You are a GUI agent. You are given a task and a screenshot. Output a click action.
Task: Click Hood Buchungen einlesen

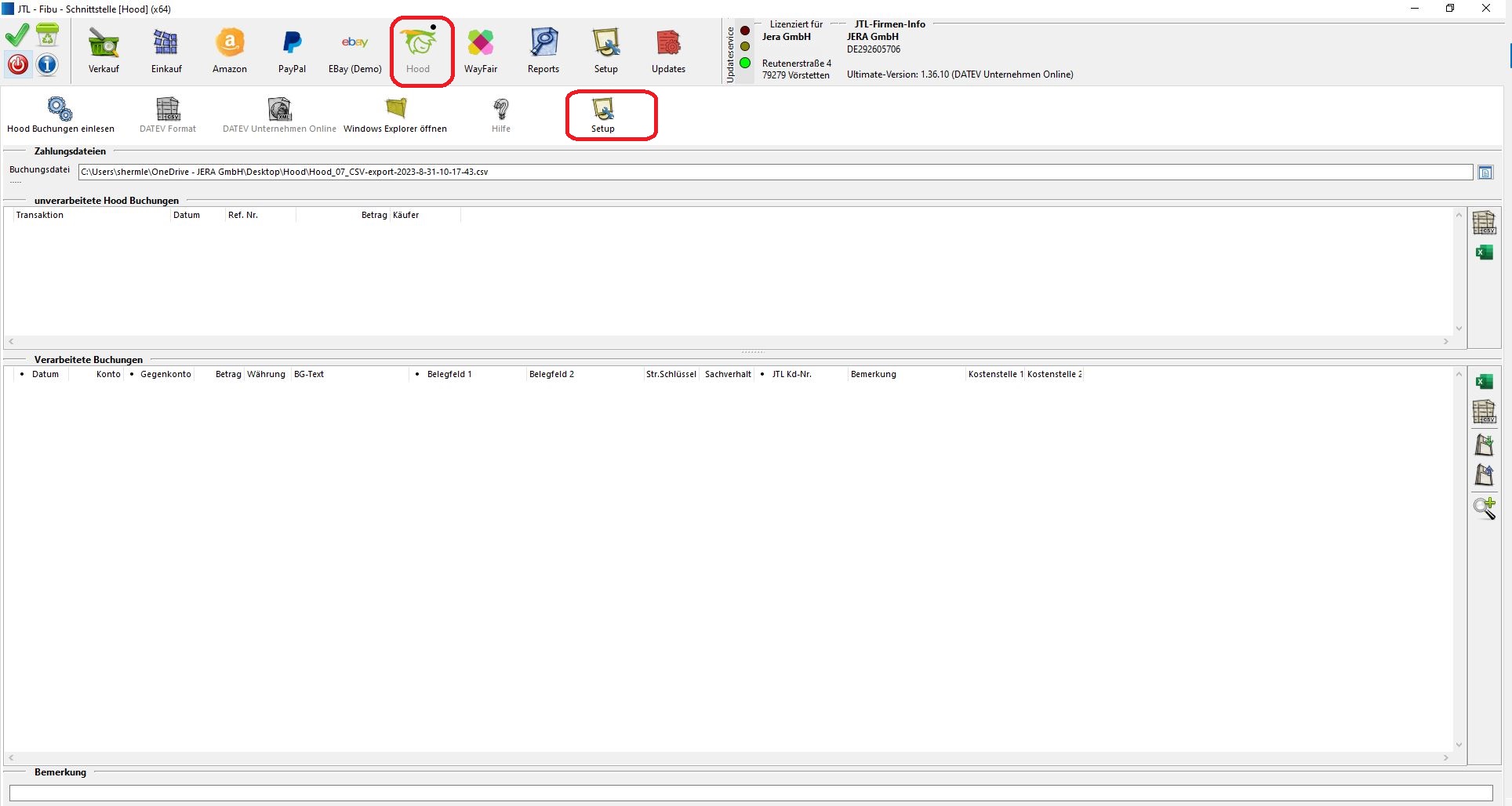tap(60, 114)
